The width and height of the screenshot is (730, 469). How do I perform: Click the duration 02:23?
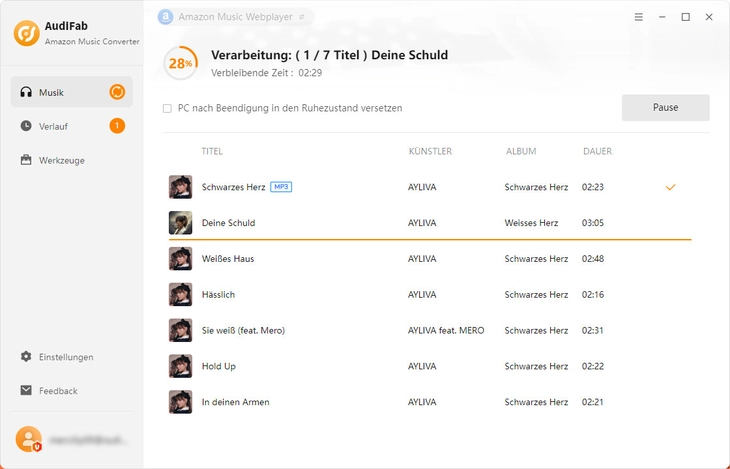[593, 187]
